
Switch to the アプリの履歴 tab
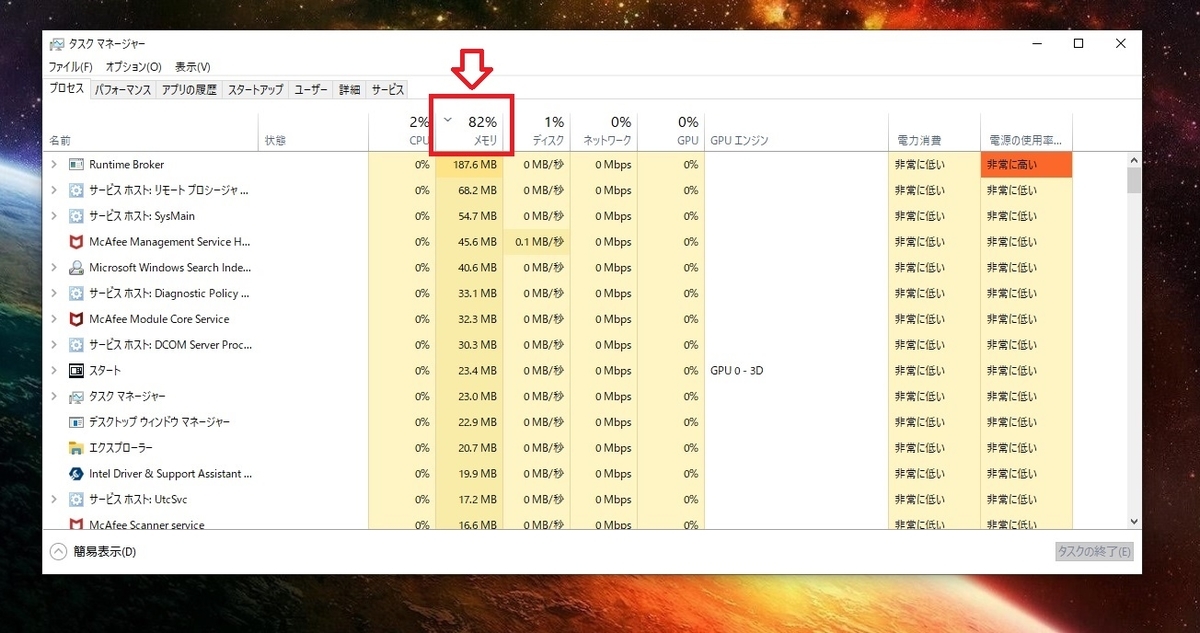click(189, 90)
